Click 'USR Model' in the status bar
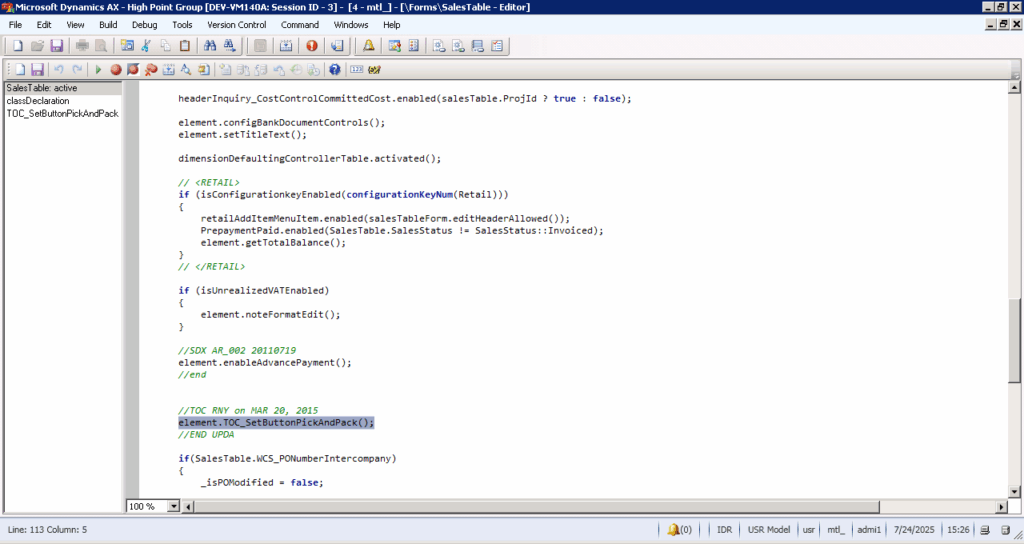This screenshot has height=544, width=1024. point(769,530)
